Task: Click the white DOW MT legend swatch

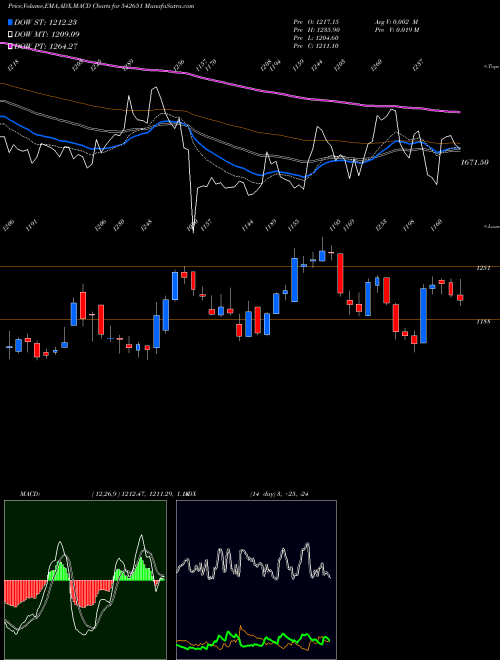Action: point(10,34)
